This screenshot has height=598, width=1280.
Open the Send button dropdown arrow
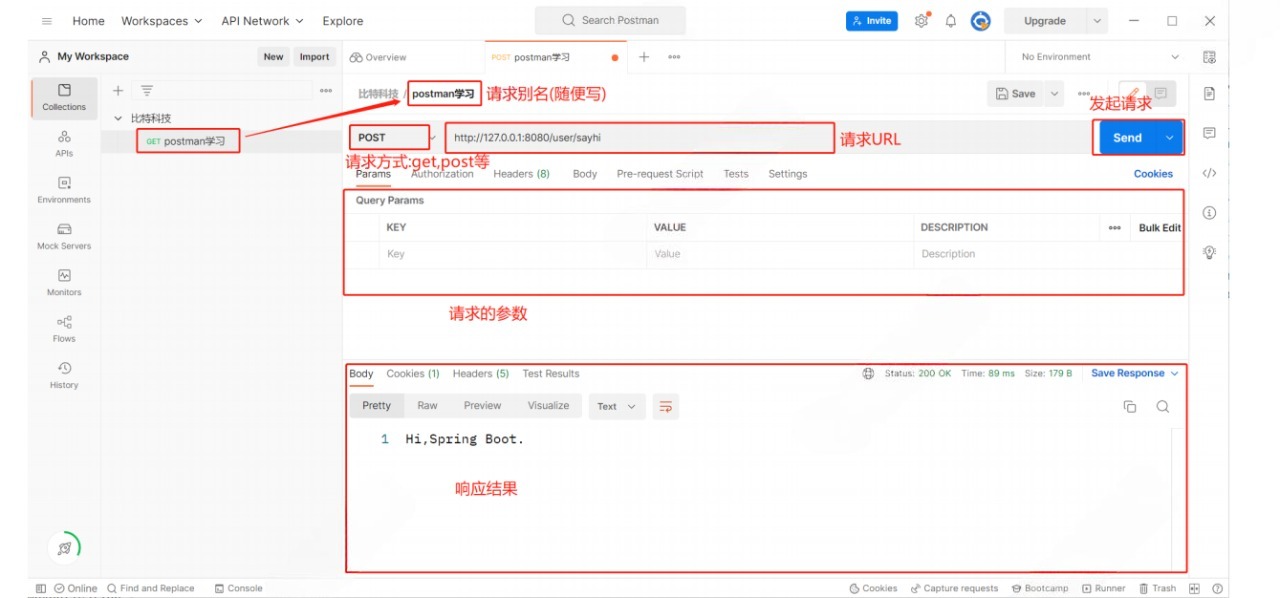pyautogui.click(x=1169, y=138)
